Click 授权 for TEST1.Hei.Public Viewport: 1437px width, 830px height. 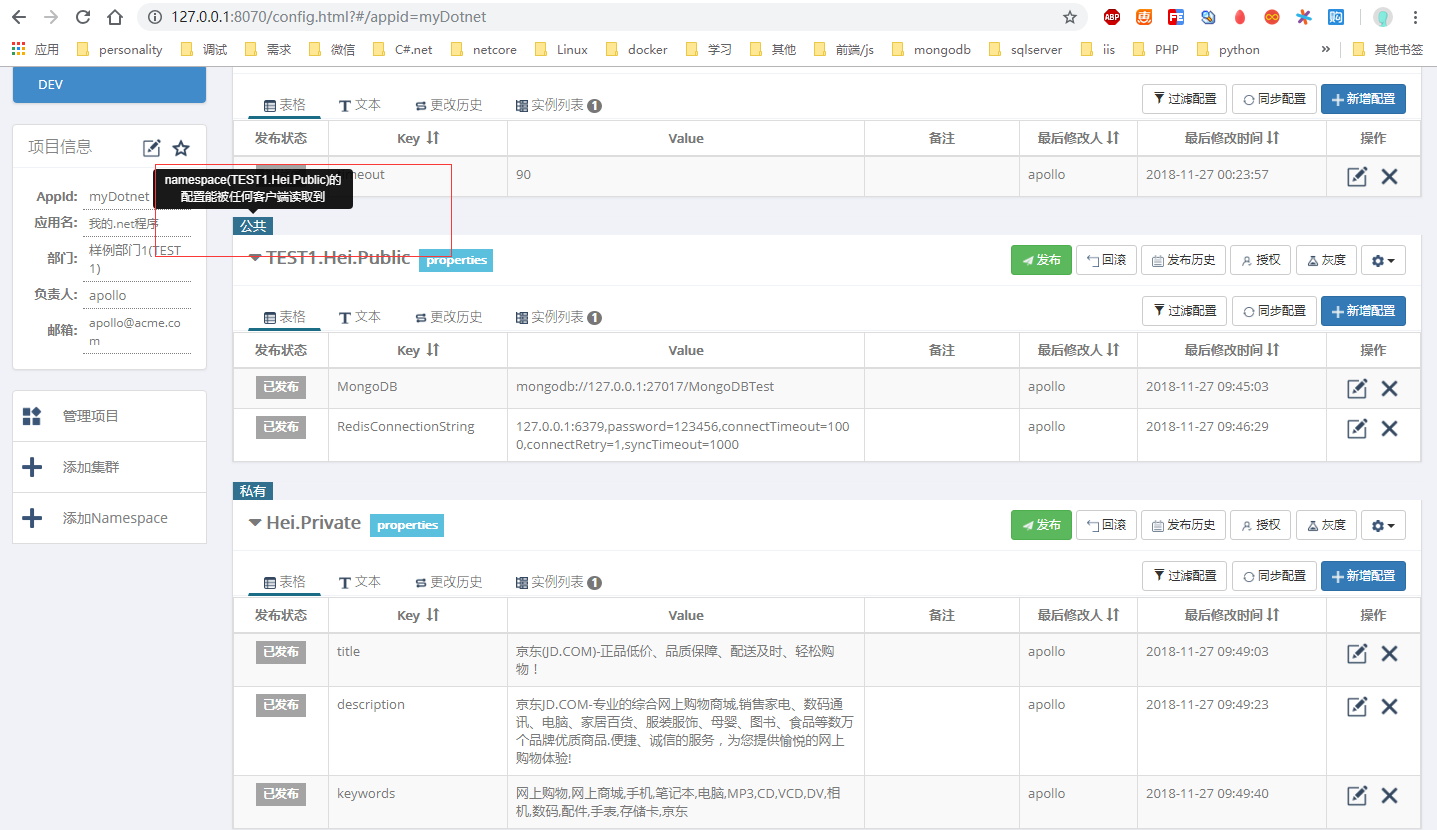1260,260
